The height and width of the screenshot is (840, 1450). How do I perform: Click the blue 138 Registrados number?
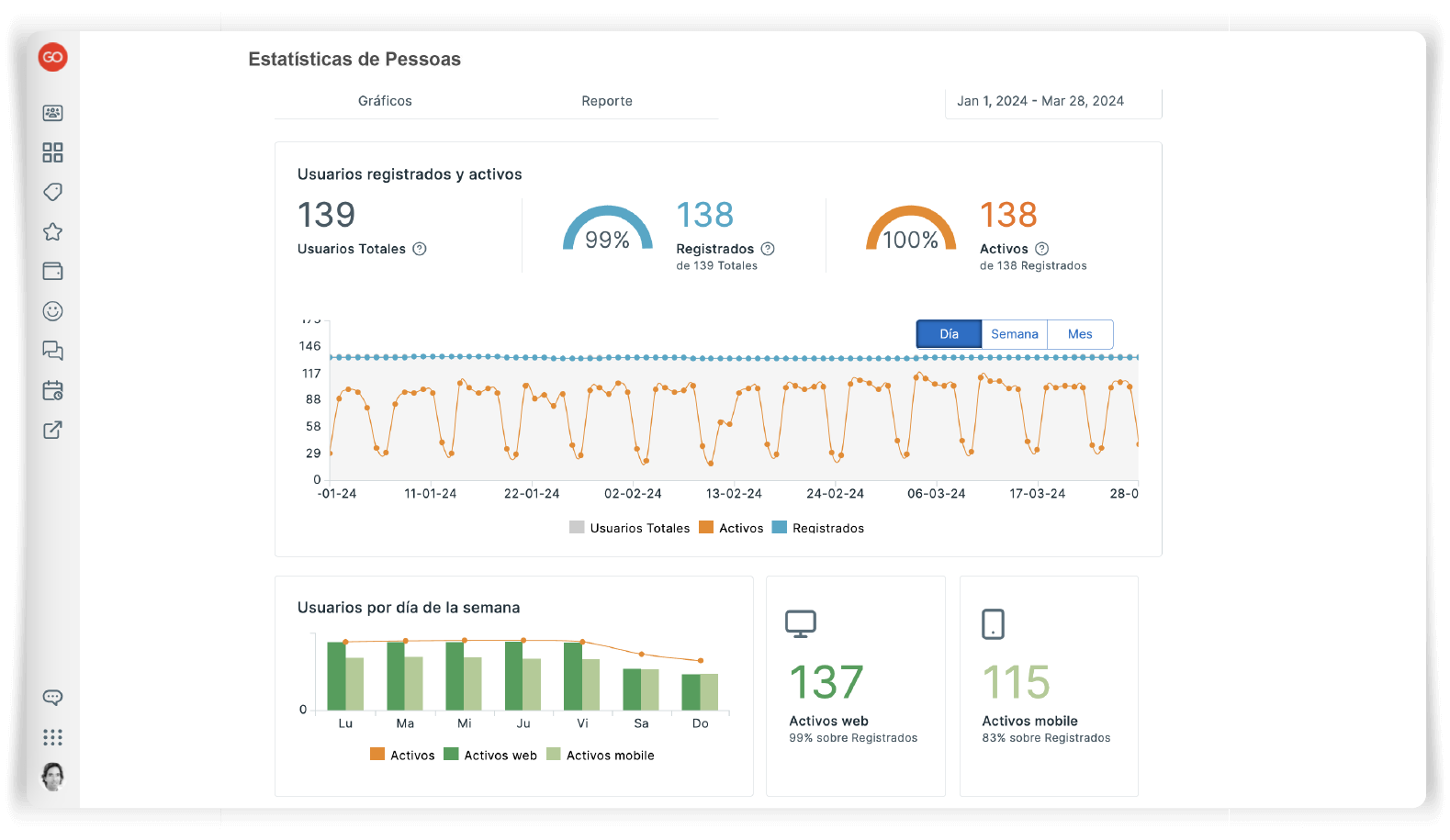(705, 216)
